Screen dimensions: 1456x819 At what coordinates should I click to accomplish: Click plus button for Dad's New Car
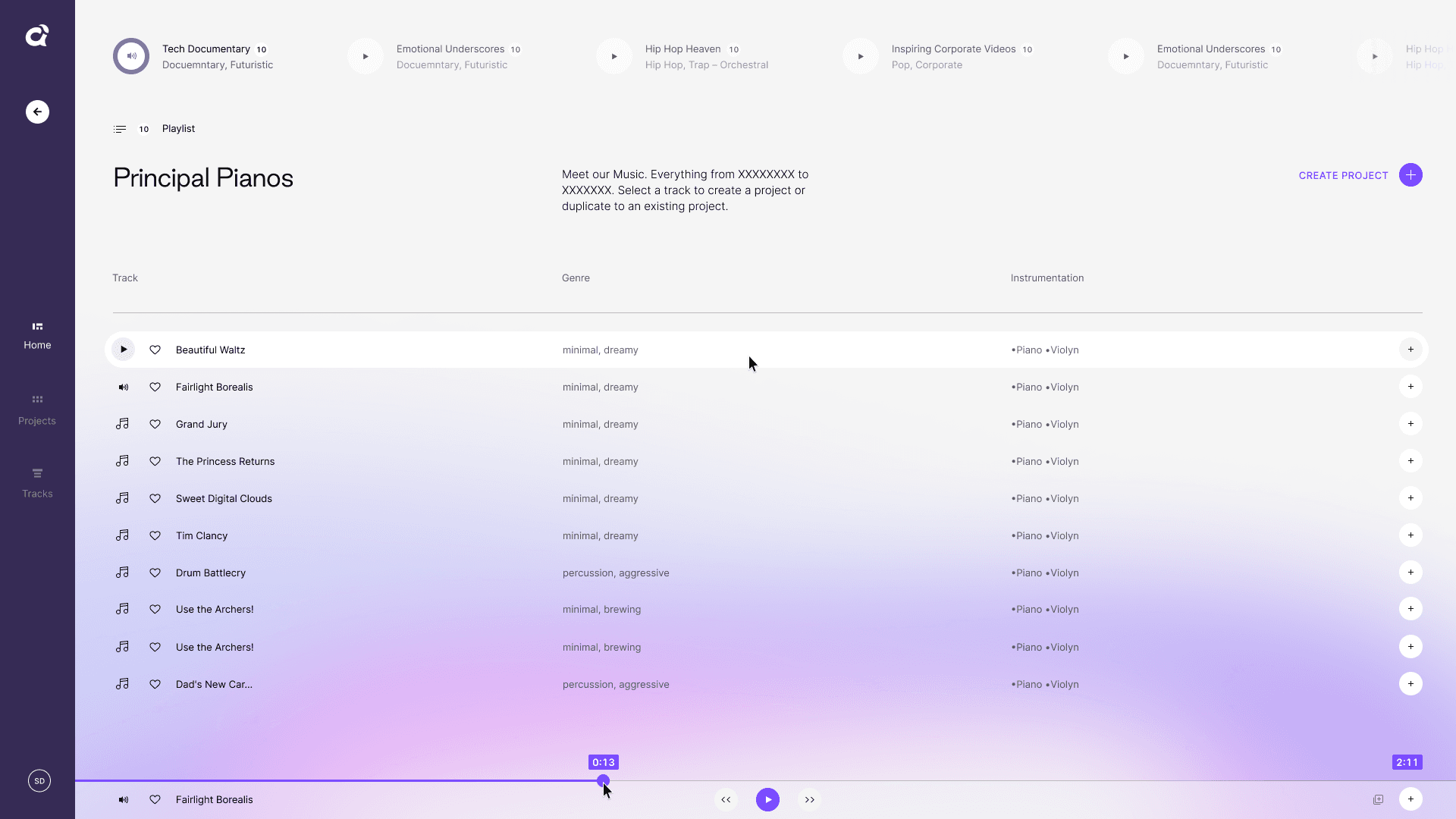(x=1410, y=684)
